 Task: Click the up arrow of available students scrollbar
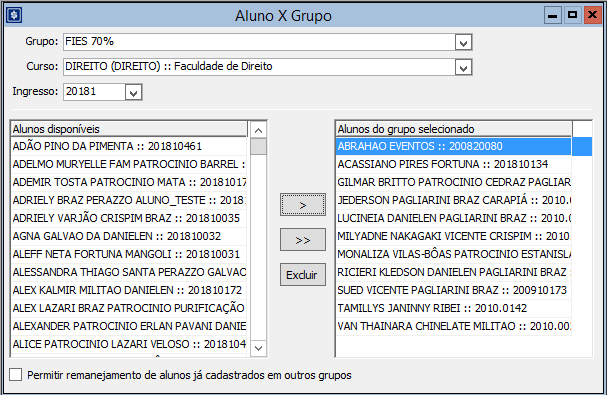click(258, 130)
